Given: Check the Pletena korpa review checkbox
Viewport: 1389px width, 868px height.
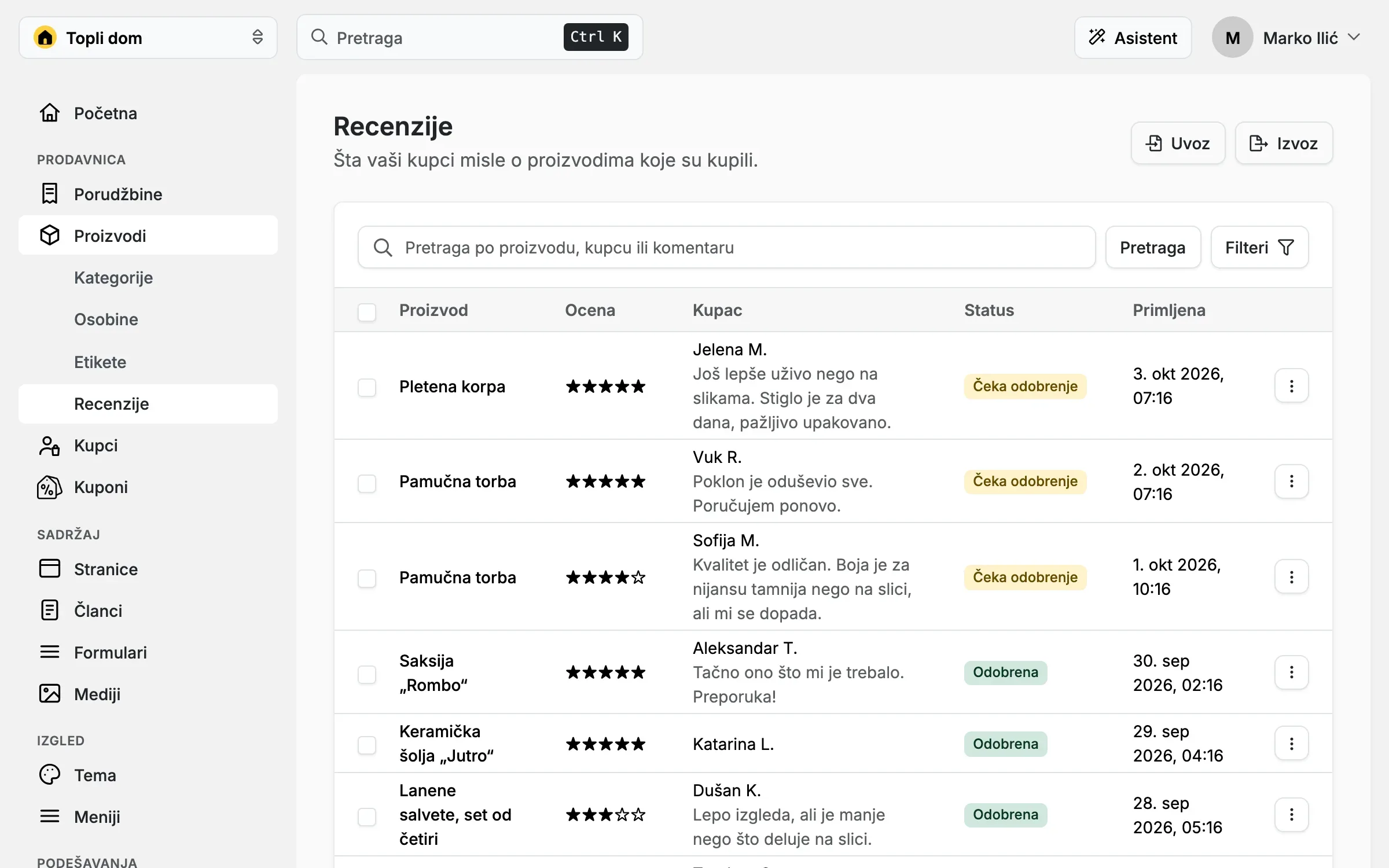Looking at the screenshot, I should [367, 387].
